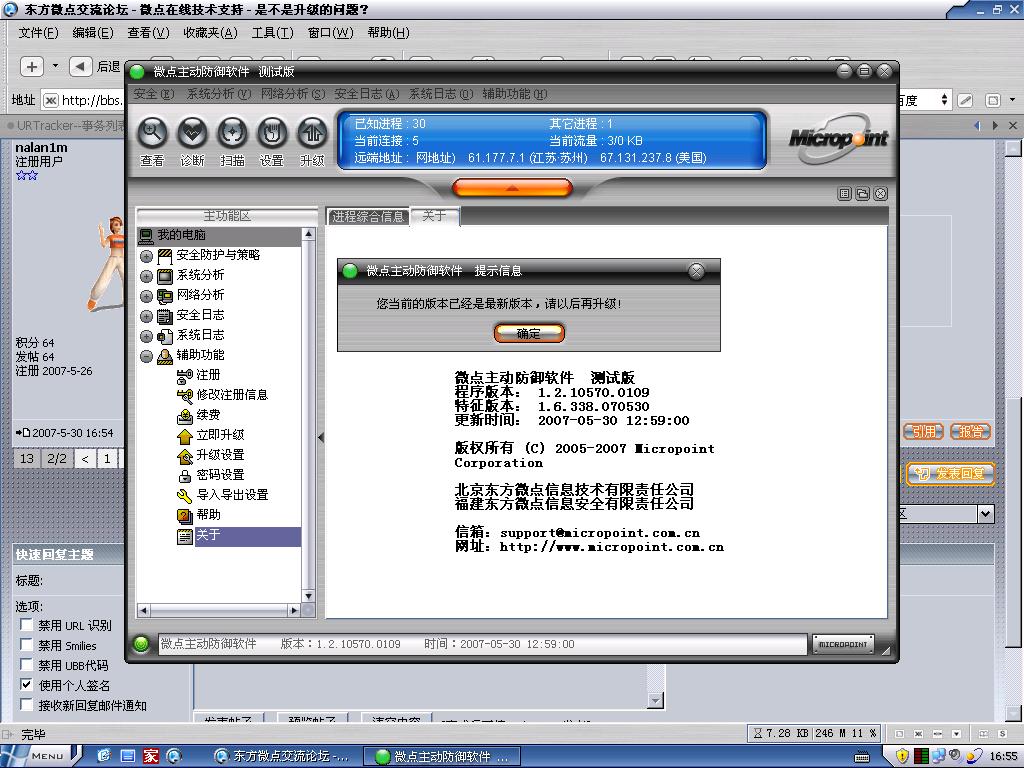The image size is (1024, 768).
Task: Close the 提示信息 dialog with X
Action: point(697,271)
